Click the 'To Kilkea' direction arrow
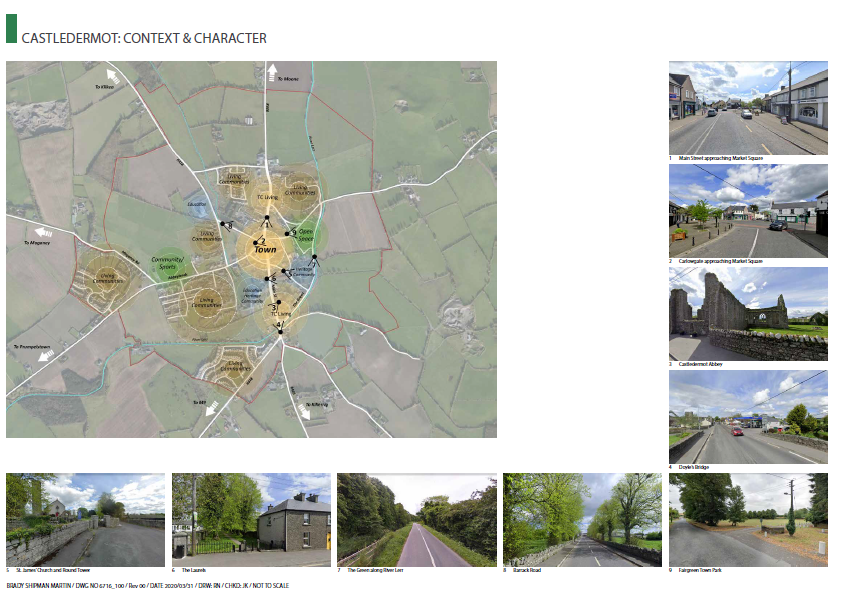 click(112, 74)
